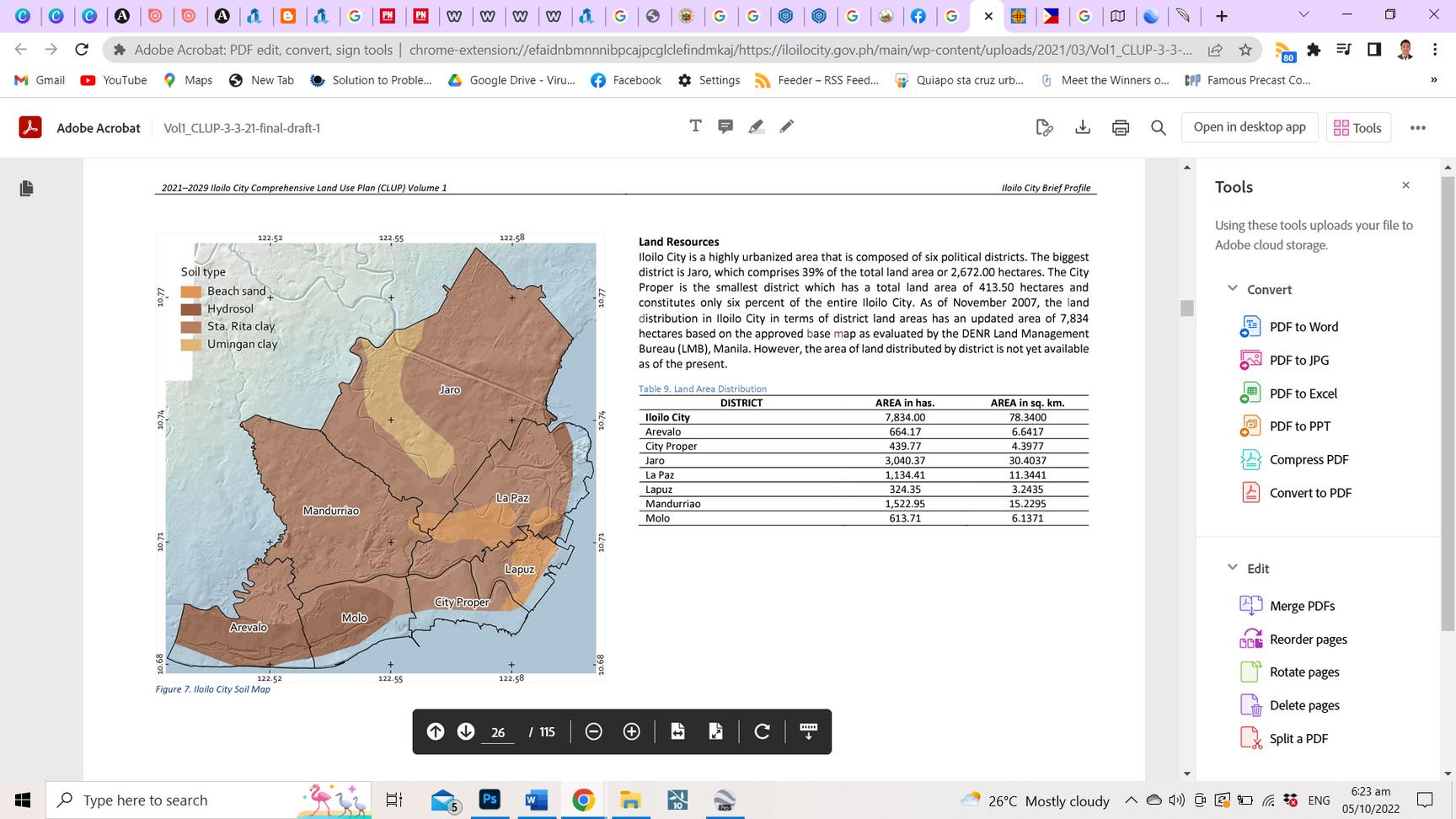Screen dimensions: 1456x819
Task: Print the document
Action: pyautogui.click(x=1121, y=127)
